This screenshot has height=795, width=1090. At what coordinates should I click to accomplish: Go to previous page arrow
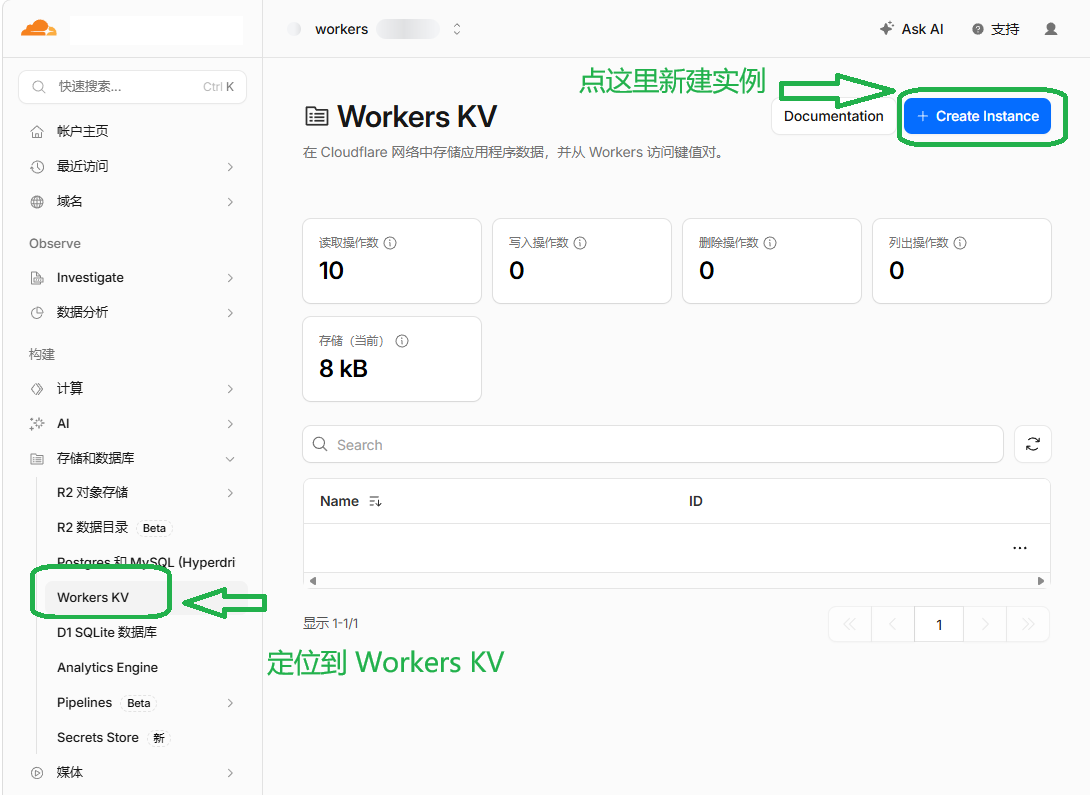tap(893, 624)
